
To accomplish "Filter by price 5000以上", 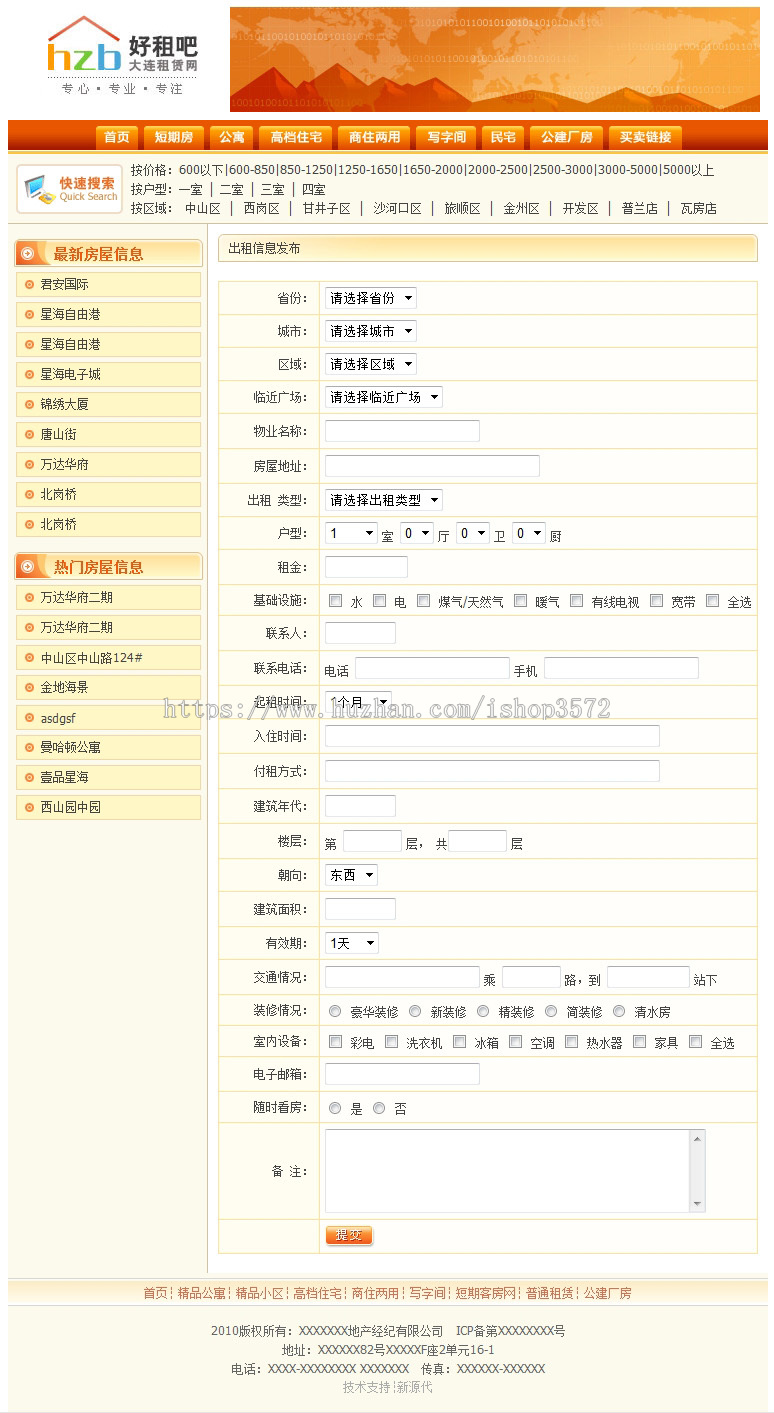I will (689, 170).
